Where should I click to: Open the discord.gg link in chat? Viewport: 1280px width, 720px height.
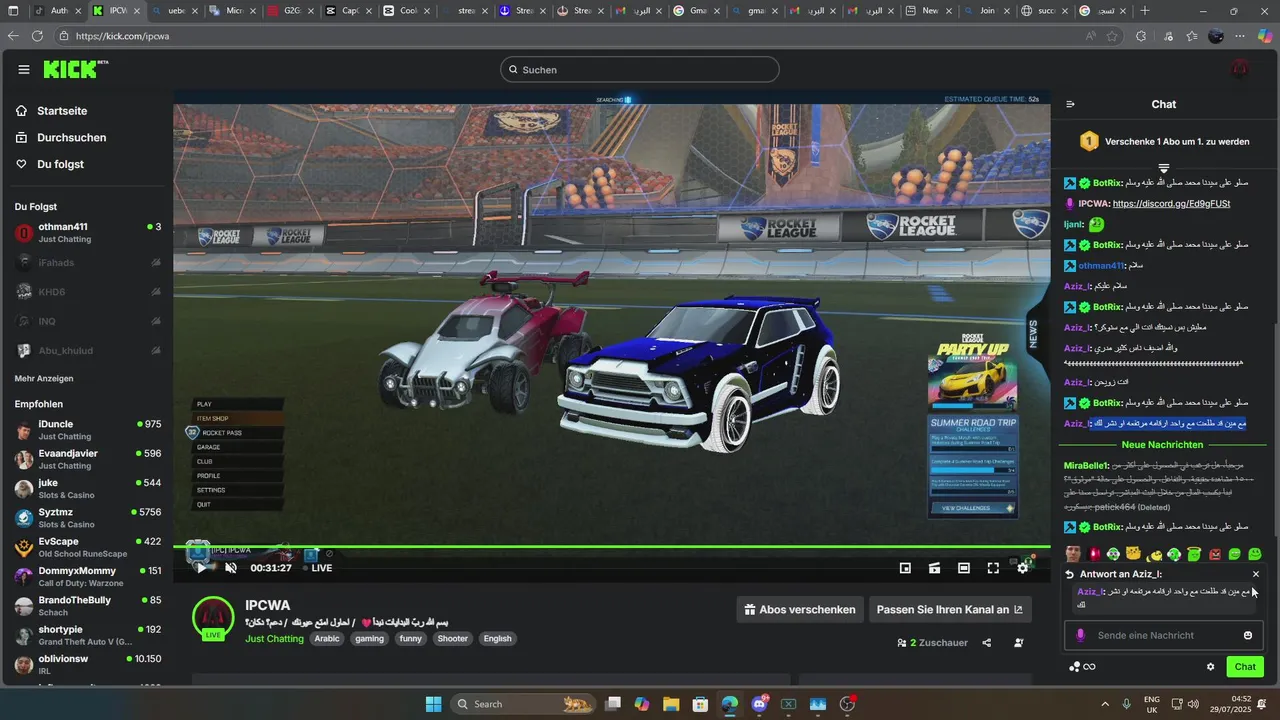[1171, 203]
